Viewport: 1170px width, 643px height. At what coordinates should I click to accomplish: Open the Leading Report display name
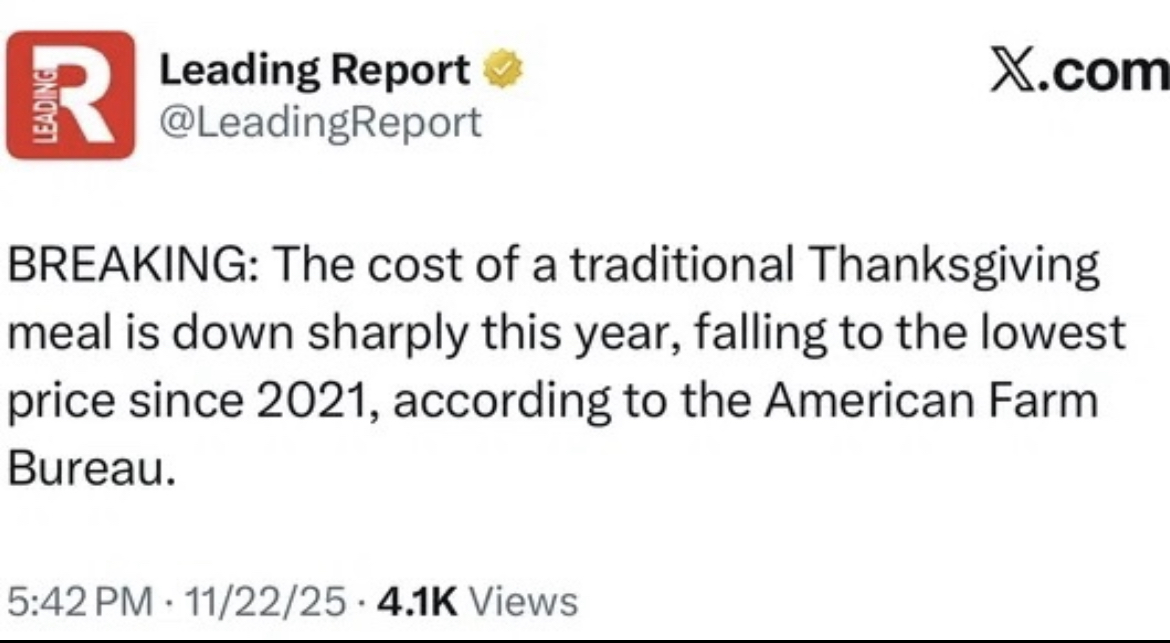coord(315,70)
